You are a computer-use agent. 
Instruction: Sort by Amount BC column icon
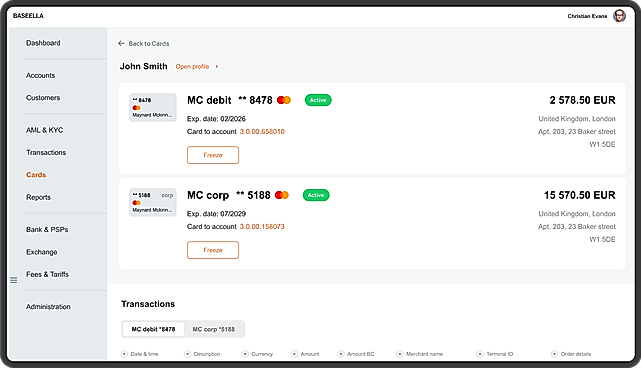341,354
